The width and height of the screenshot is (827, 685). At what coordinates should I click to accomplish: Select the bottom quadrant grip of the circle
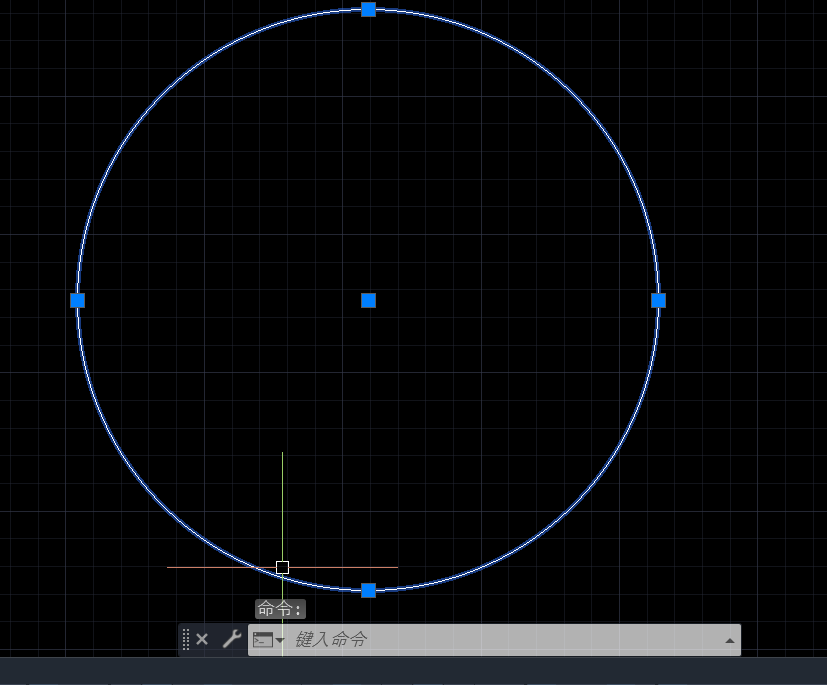pos(368,590)
